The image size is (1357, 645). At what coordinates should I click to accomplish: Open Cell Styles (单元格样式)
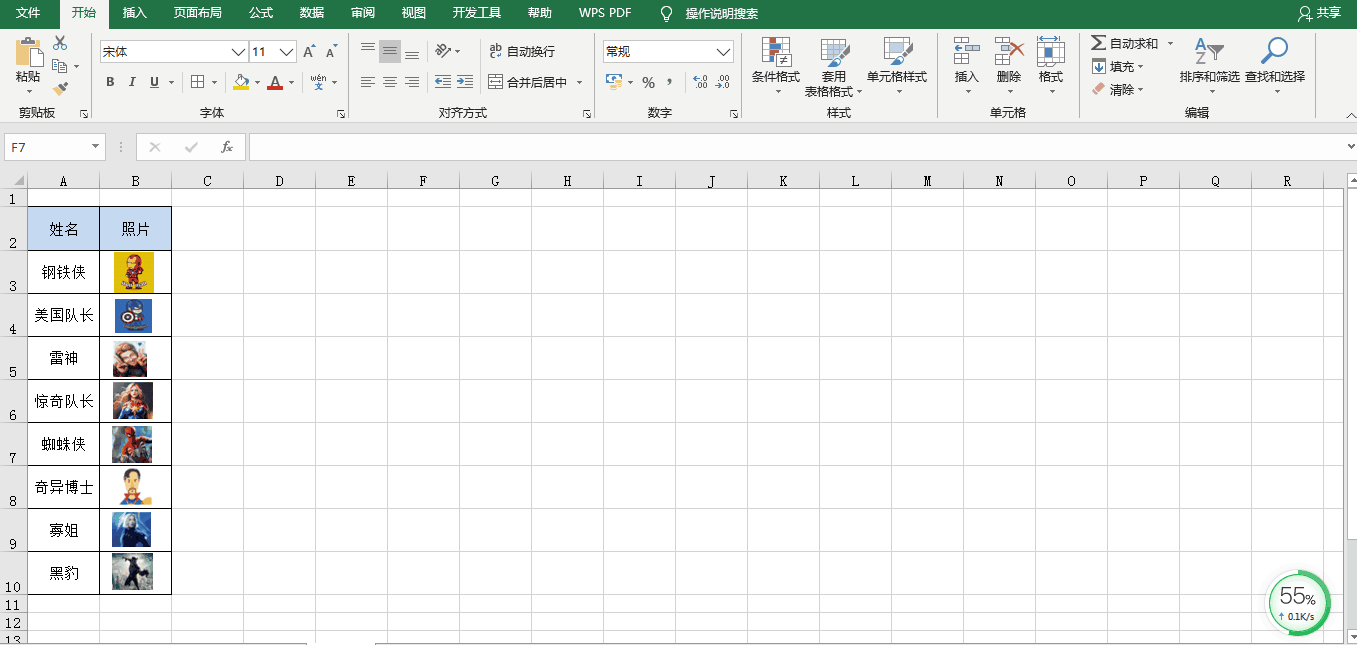tap(897, 67)
